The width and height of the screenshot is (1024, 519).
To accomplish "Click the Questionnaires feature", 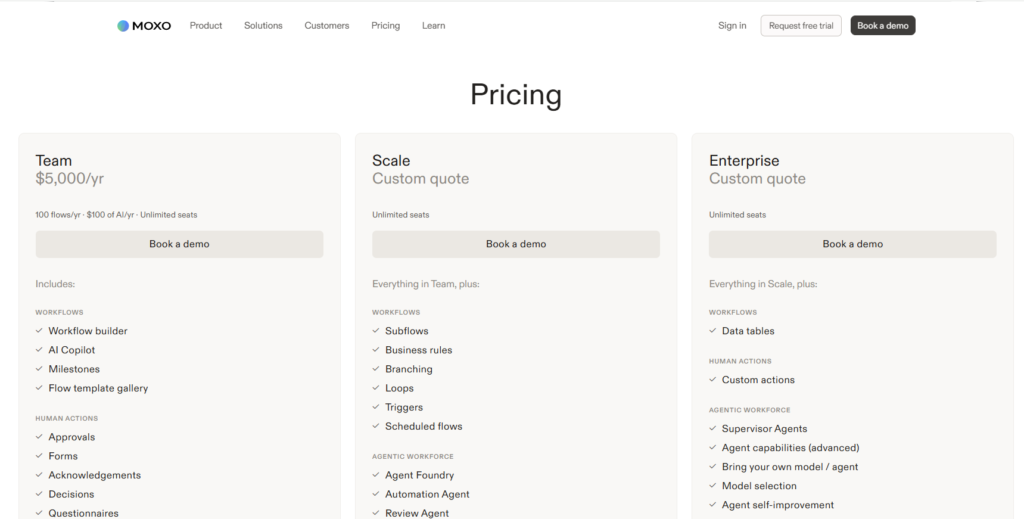I will click(x=83, y=513).
